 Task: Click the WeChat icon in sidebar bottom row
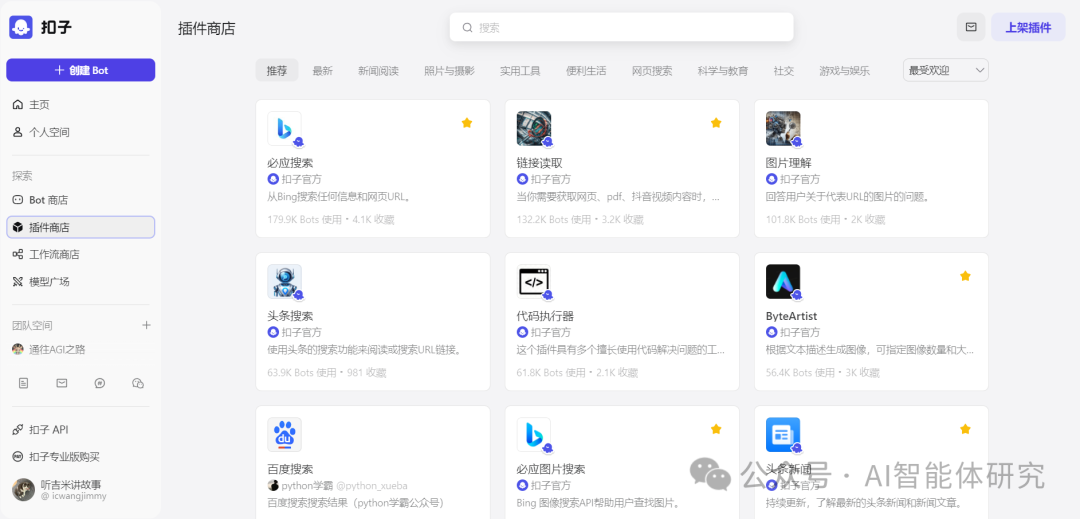click(138, 383)
